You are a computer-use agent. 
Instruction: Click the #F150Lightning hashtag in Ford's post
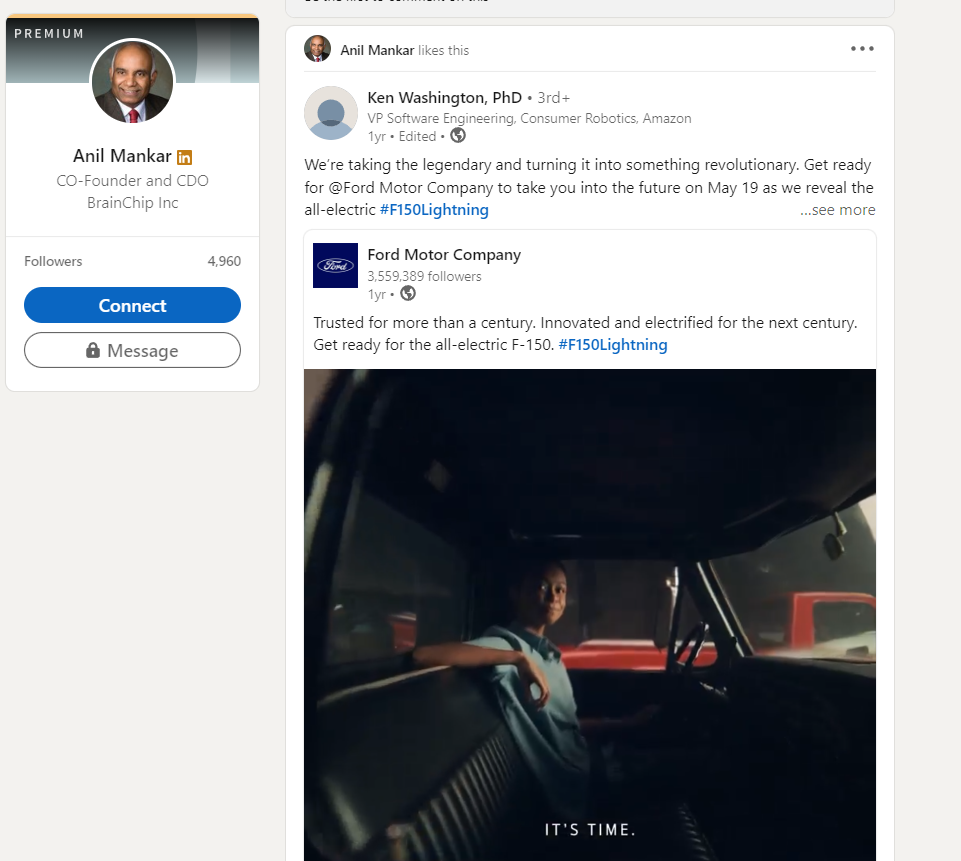tap(613, 345)
